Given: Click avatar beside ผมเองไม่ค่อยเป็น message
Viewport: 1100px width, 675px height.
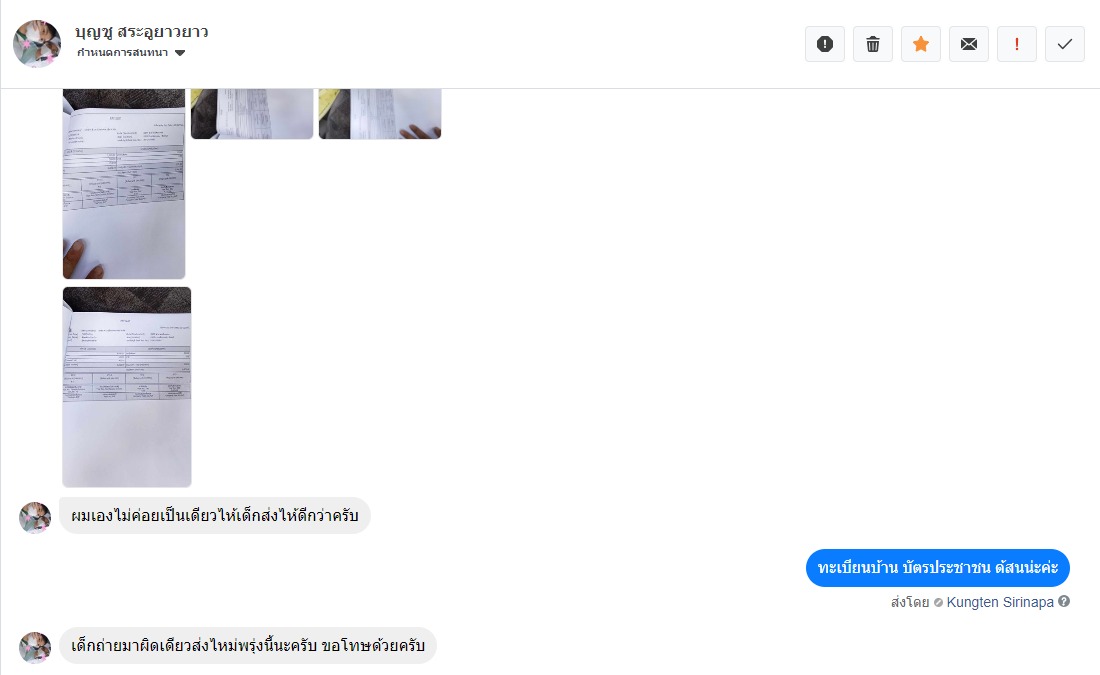Looking at the screenshot, I should (x=35, y=518).
